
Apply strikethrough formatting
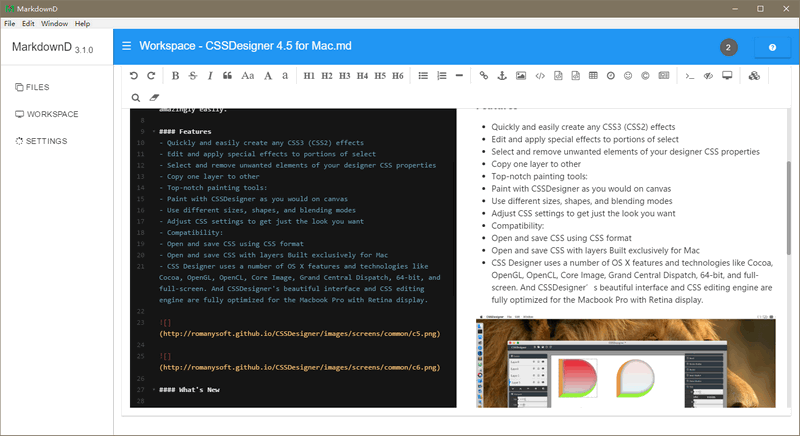pos(192,75)
